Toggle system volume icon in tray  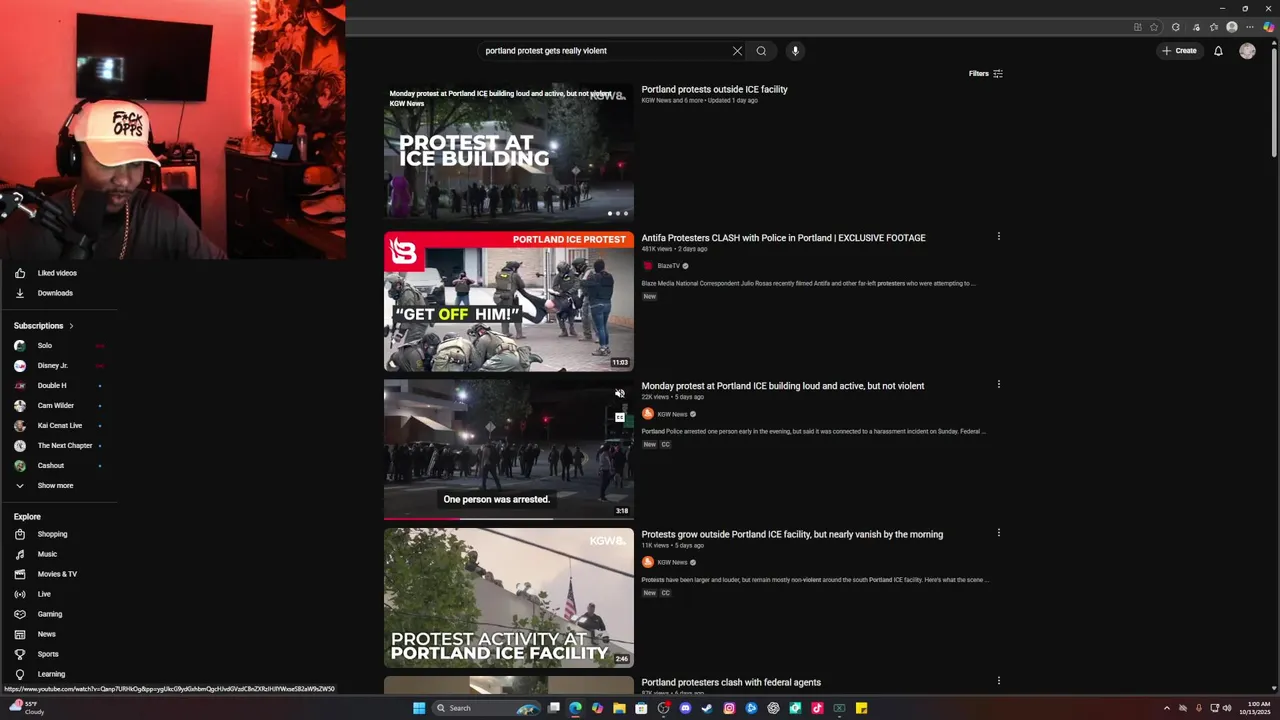1227,708
